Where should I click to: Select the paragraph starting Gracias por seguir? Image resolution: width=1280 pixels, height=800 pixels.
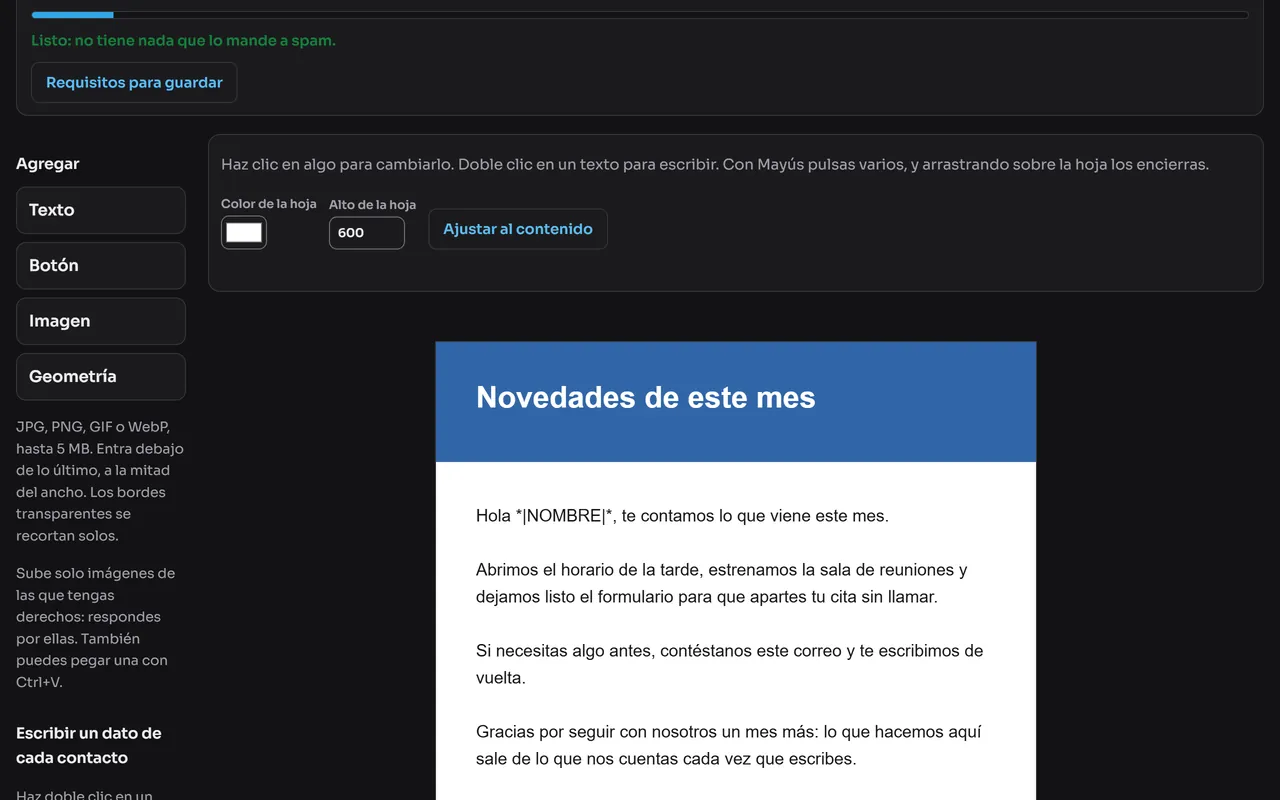(729, 745)
